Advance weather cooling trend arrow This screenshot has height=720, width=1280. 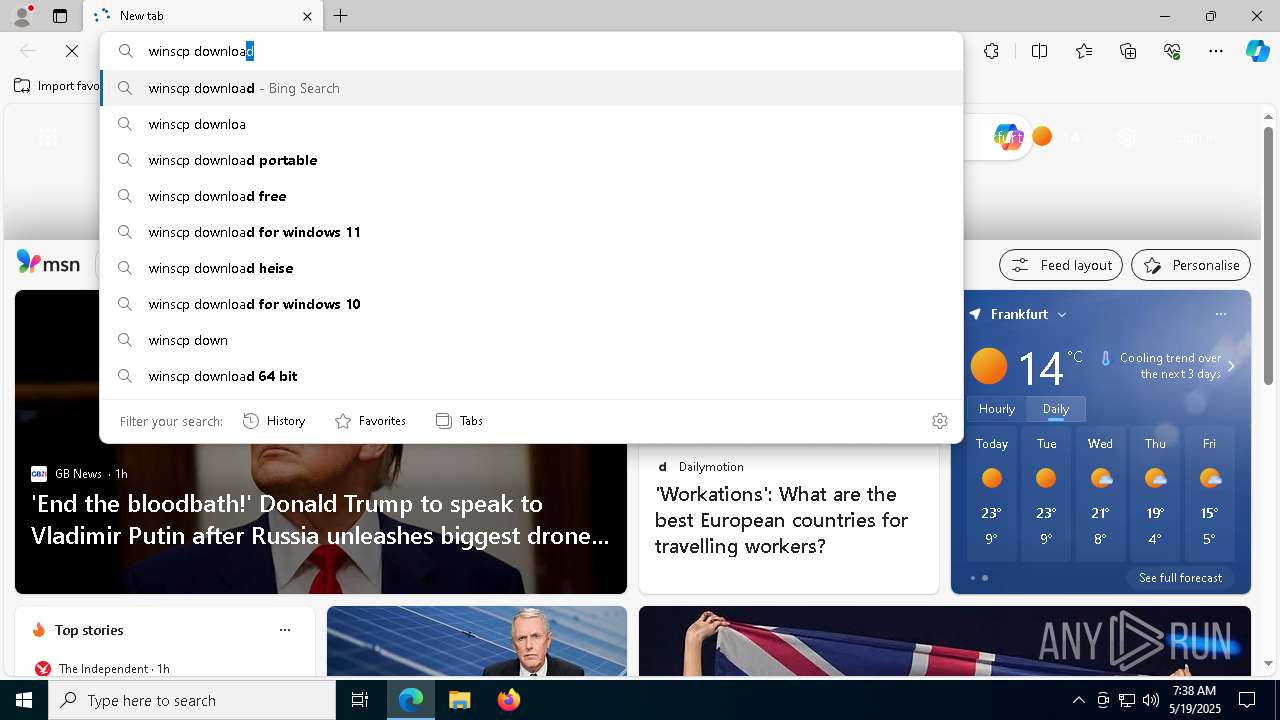tap(1231, 366)
